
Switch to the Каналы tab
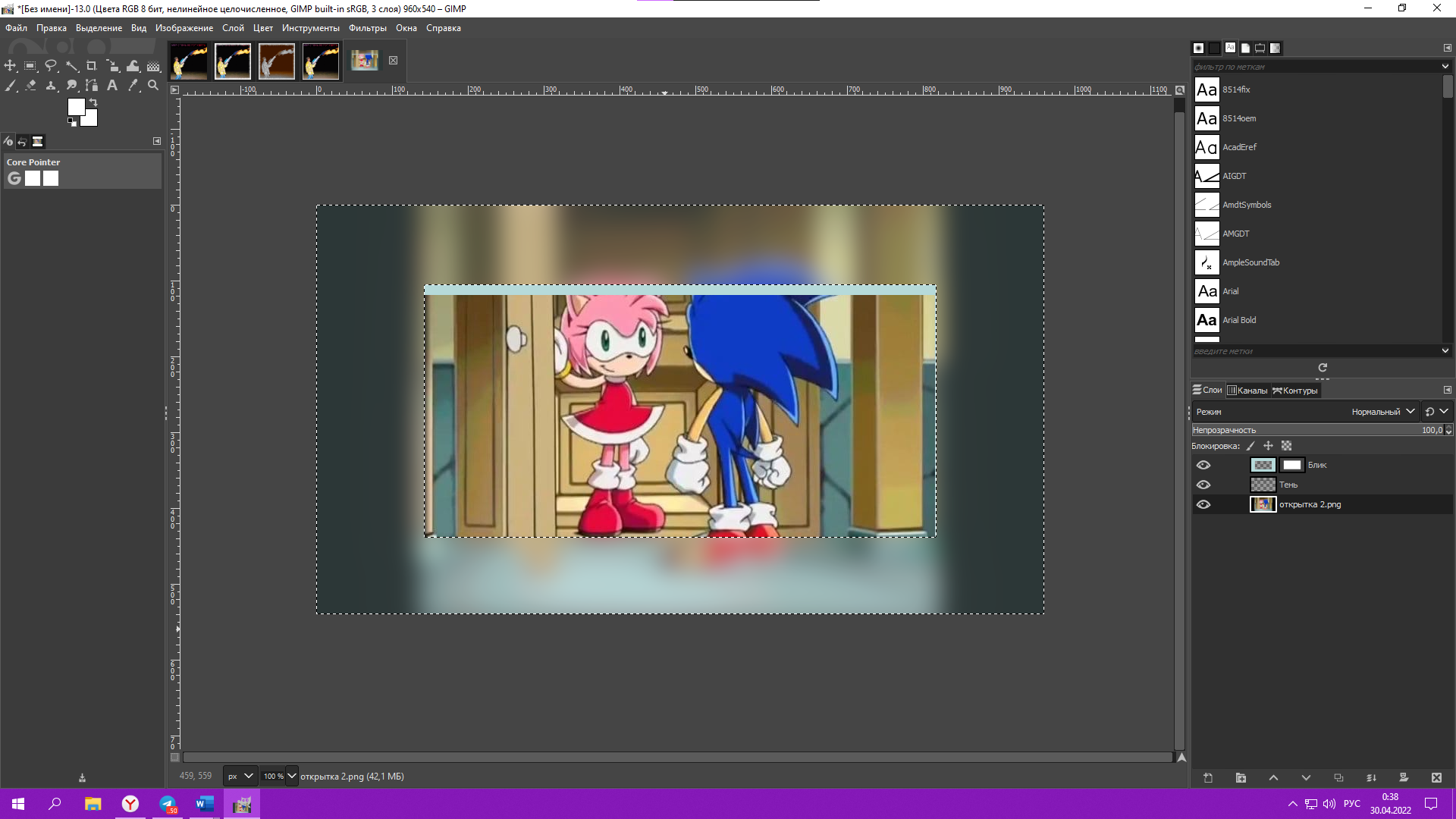point(1247,391)
